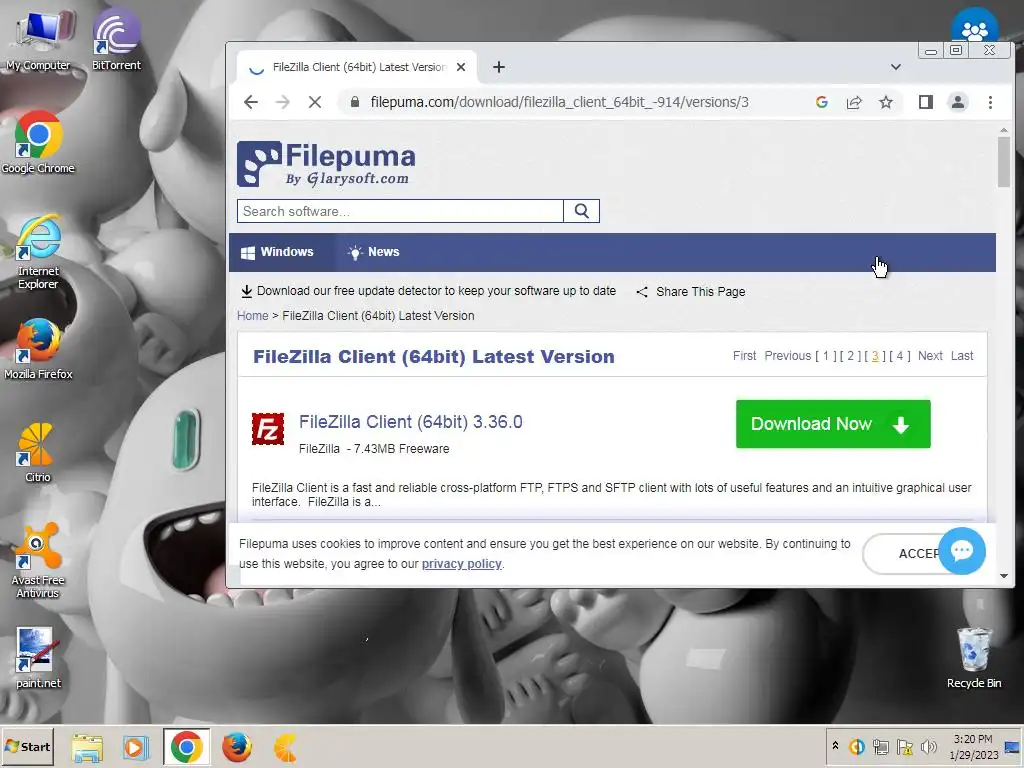Viewport: 1024px width, 768px height.
Task: Open the paint.net desktop shortcut
Action: point(38,658)
